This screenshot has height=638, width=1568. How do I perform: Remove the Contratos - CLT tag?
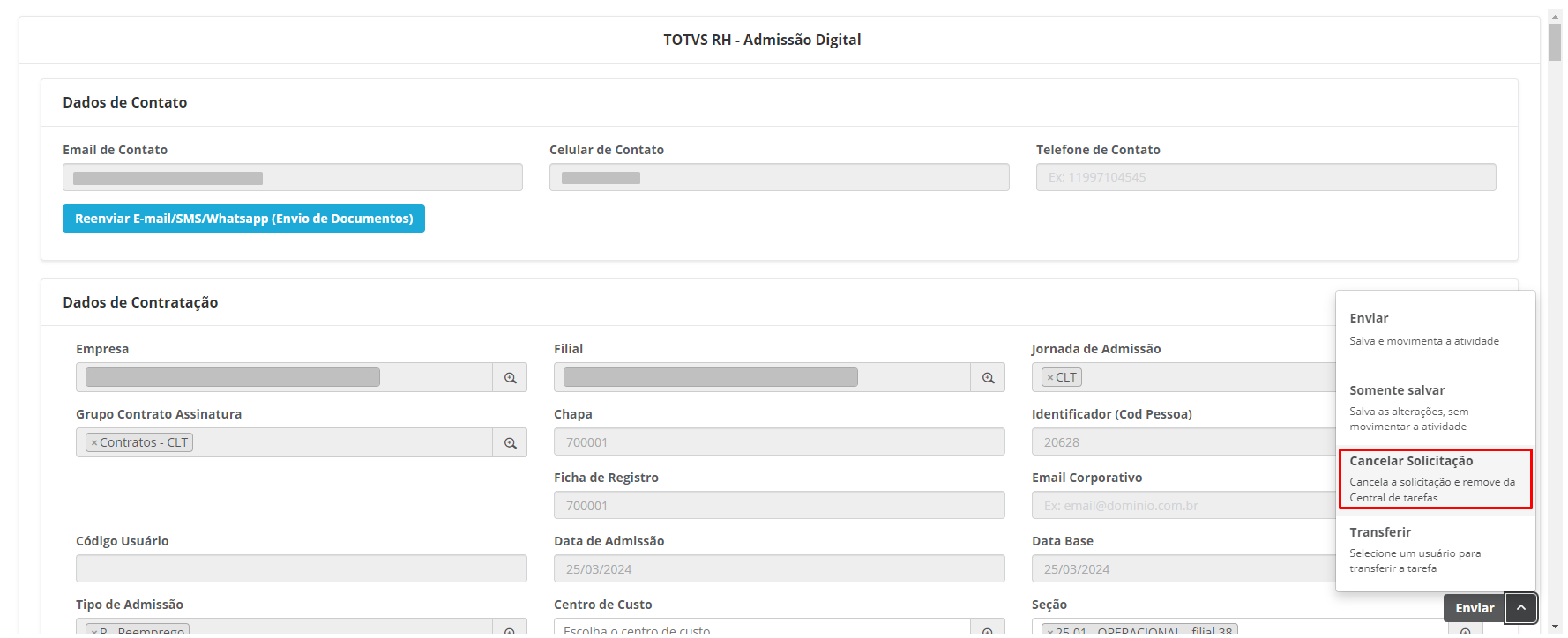pos(94,442)
